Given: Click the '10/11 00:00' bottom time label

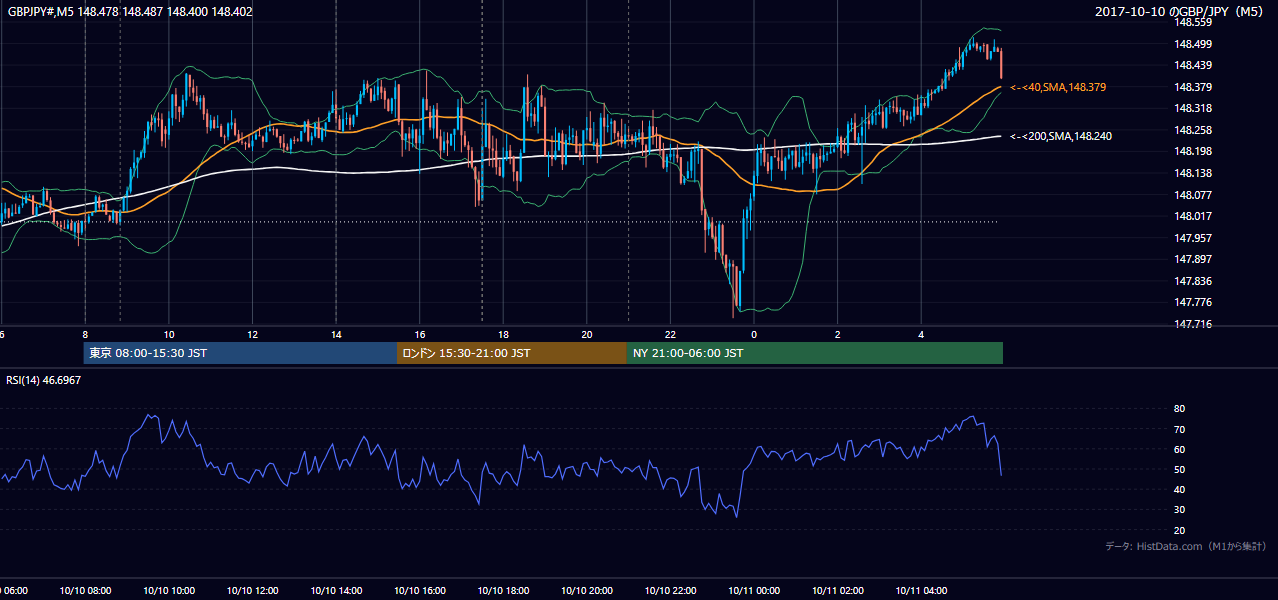Looking at the screenshot, I should (x=754, y=591).
